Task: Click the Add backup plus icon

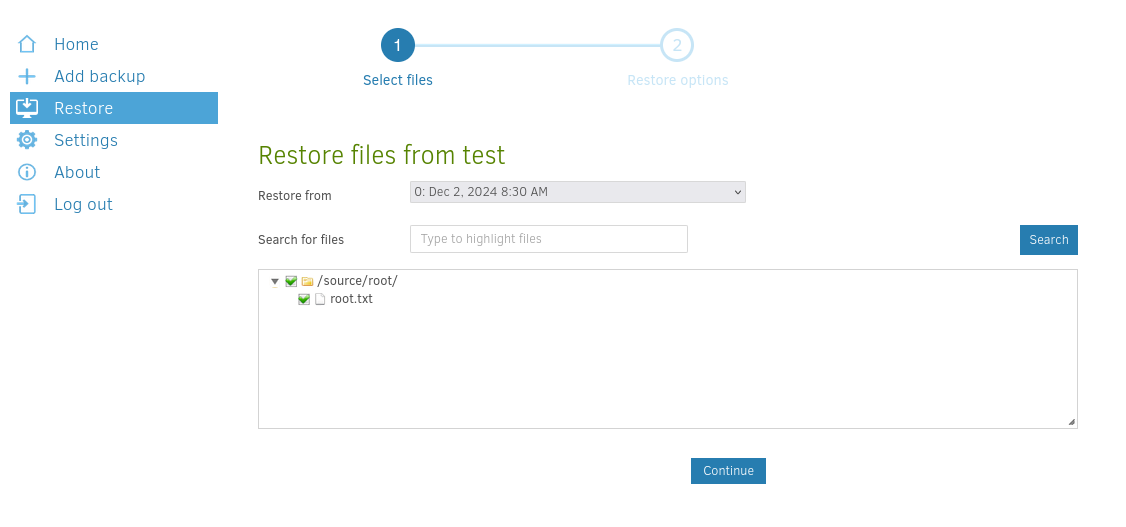Action: (x=27, y=76)
